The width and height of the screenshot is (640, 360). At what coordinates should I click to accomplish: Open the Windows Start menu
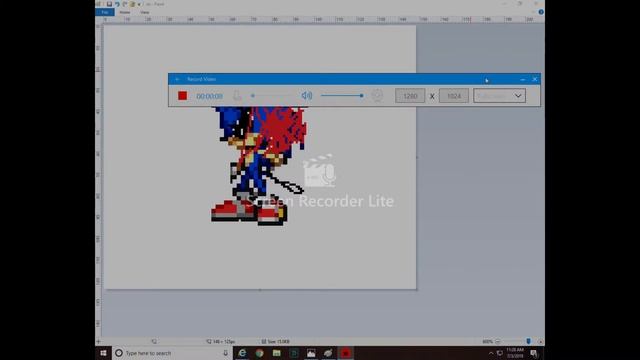103,353
